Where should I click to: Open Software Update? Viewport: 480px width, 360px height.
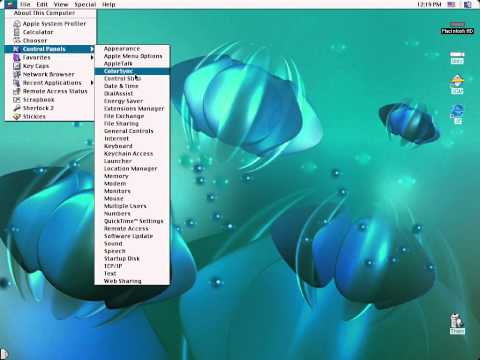(132, 236)
